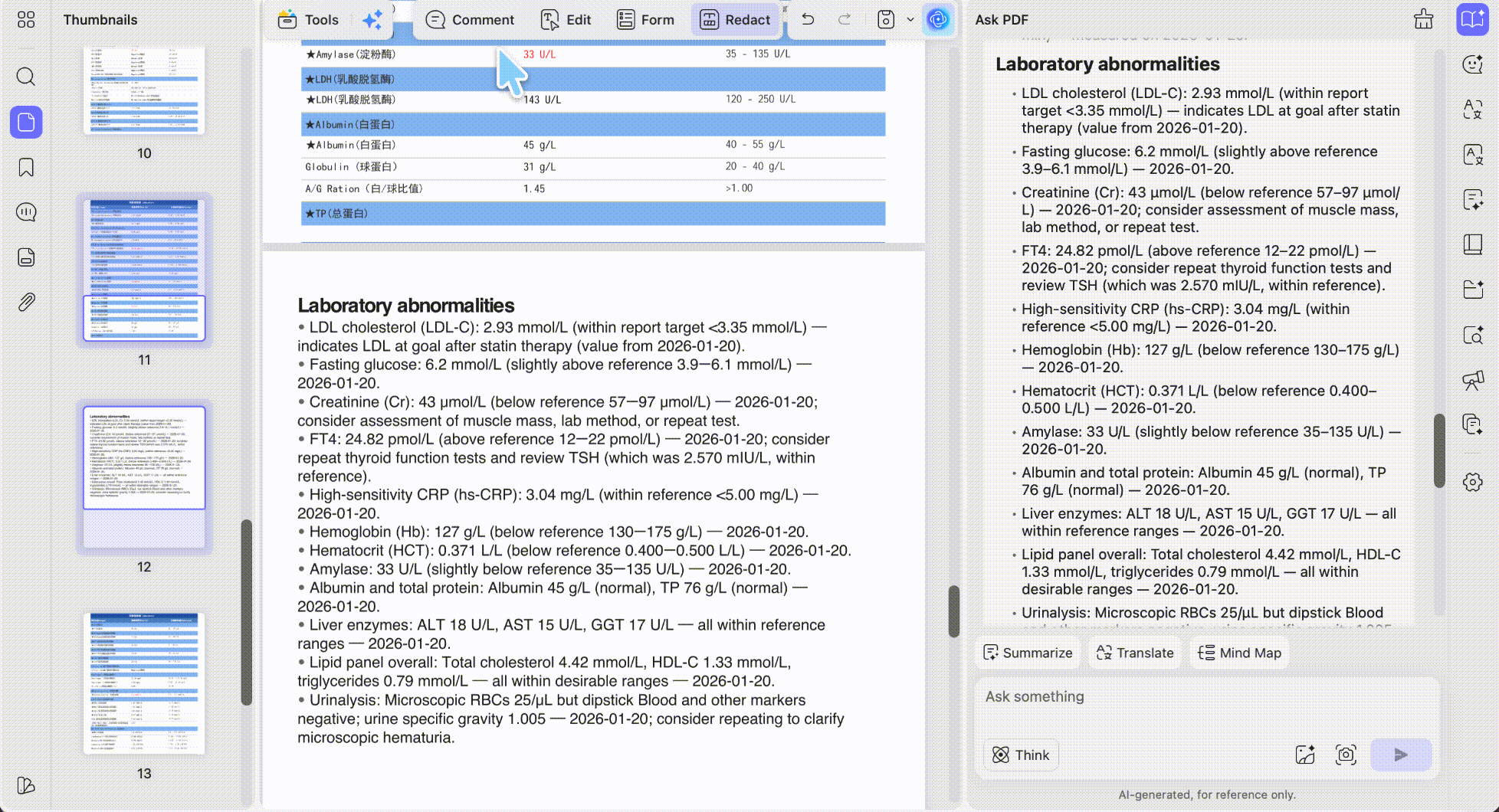Click the screenshot capture icon
Screen dimensions: 1499x812
[1346, 755]
